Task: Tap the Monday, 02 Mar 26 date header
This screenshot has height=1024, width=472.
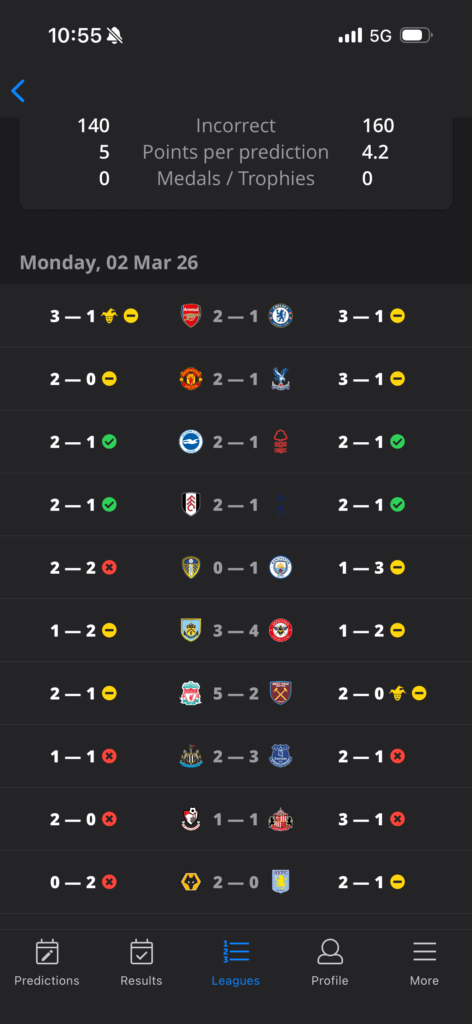Action: [x=109, y=263]
